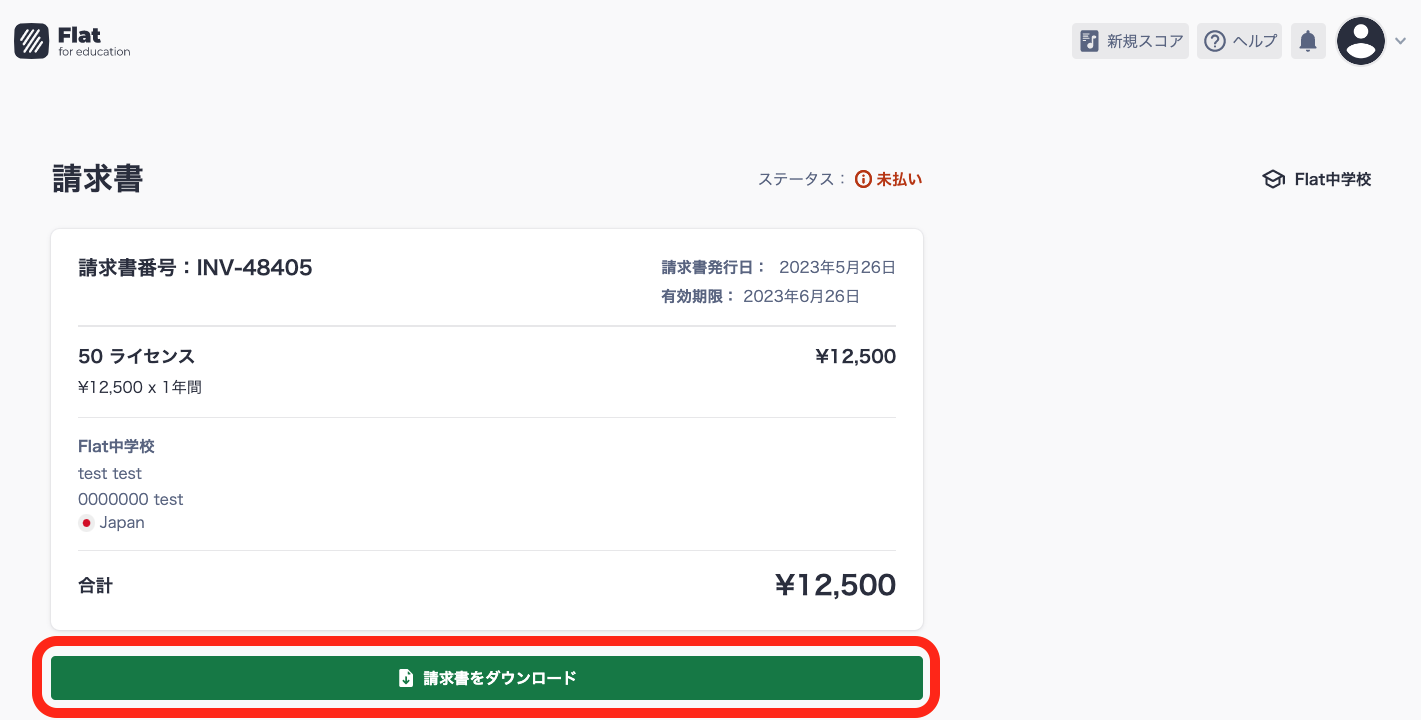The height and width of the screenshot is (720, 1421).
Task: Open the notification bell
Action: (x=1308, y=40)
